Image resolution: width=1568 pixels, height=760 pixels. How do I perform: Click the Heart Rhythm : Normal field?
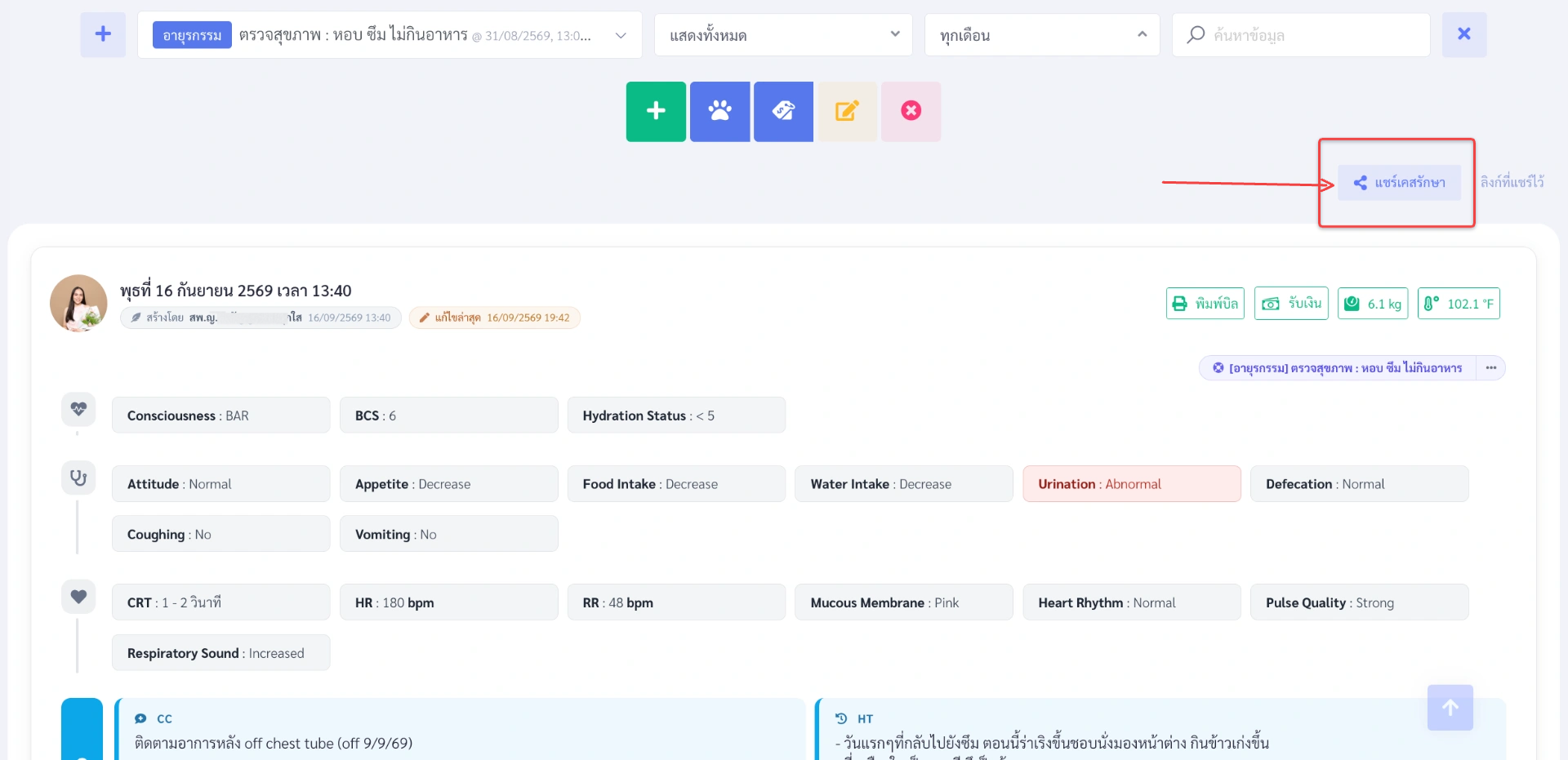point(1132,602)
